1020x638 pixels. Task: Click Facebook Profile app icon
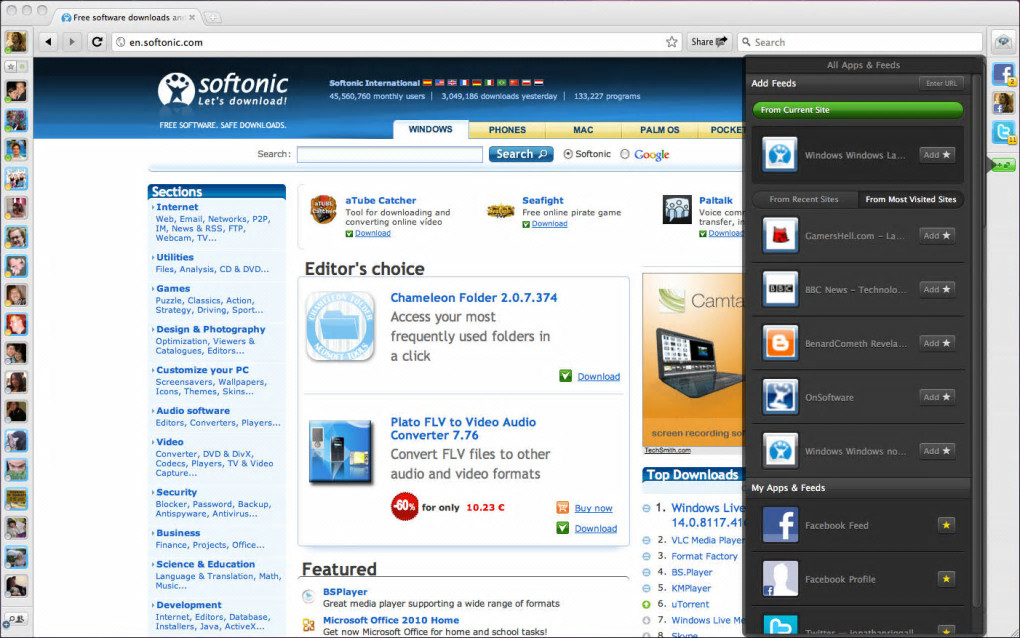pos(780,579)
